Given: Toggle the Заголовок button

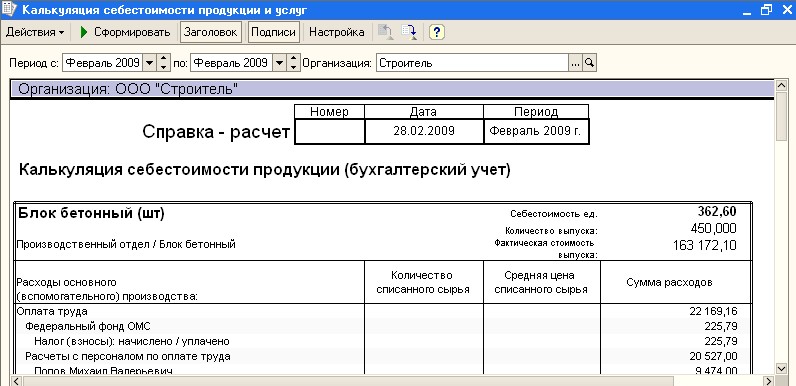Looking at the screenshot, I should tap(211, 32).
